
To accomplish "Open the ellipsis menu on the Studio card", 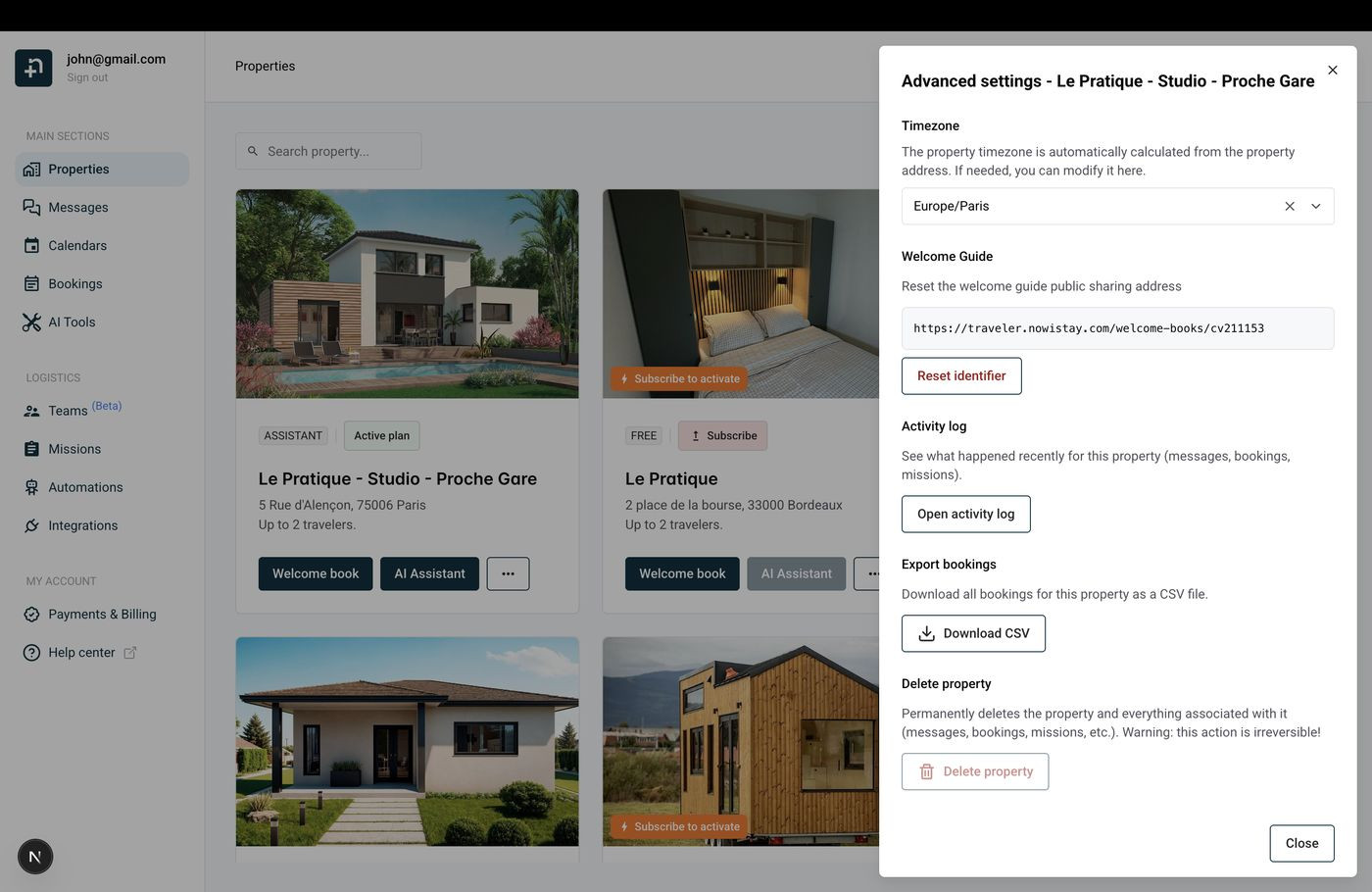I will coord(508,573).
